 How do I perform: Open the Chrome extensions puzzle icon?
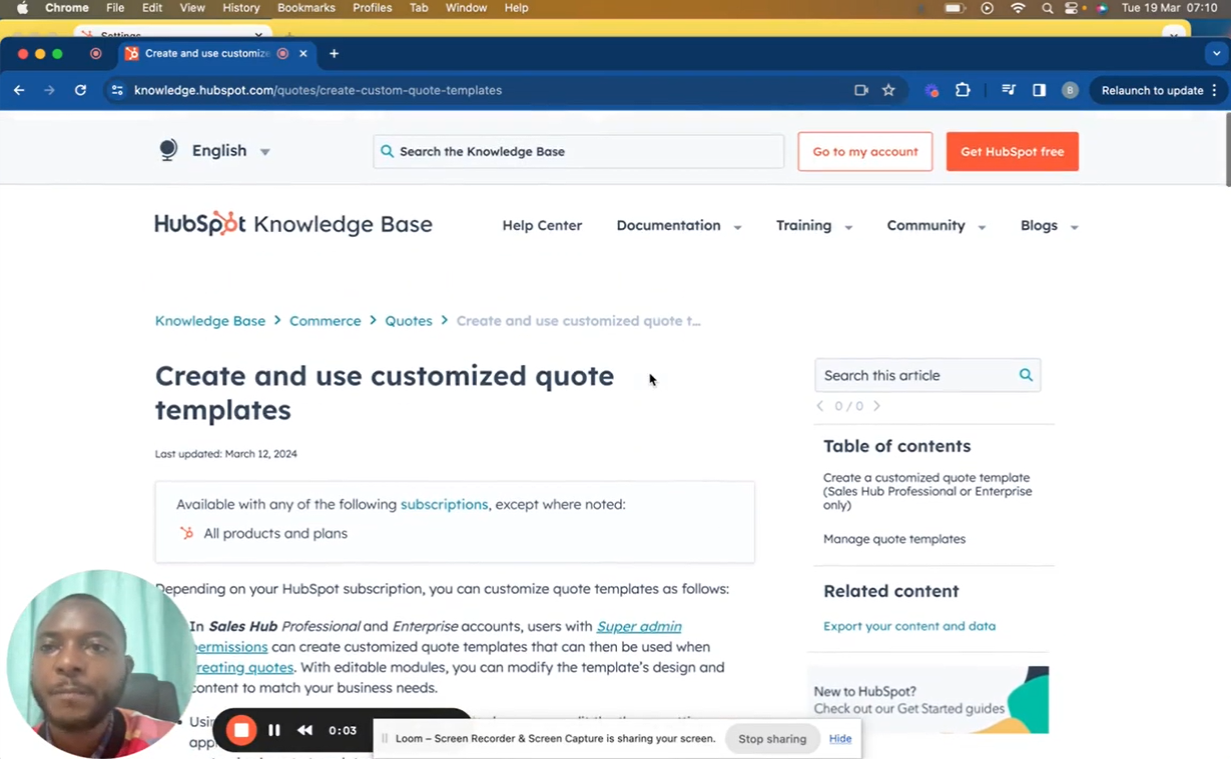pyautogui.click(x=962, y=90)
